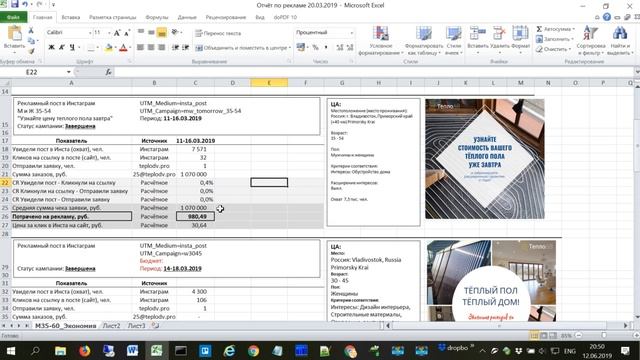Switch to the Данные tab
640x360 pixels.
click(187, 17)
